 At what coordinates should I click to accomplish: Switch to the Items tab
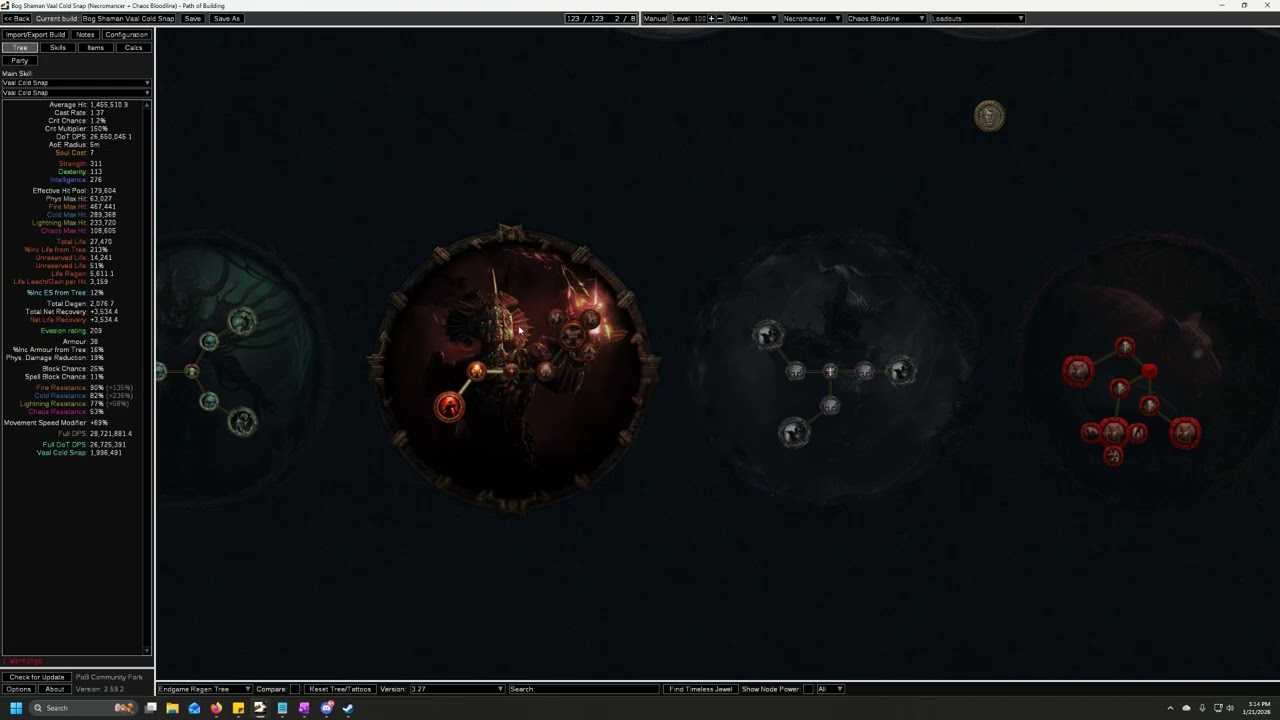pos(95,48)
